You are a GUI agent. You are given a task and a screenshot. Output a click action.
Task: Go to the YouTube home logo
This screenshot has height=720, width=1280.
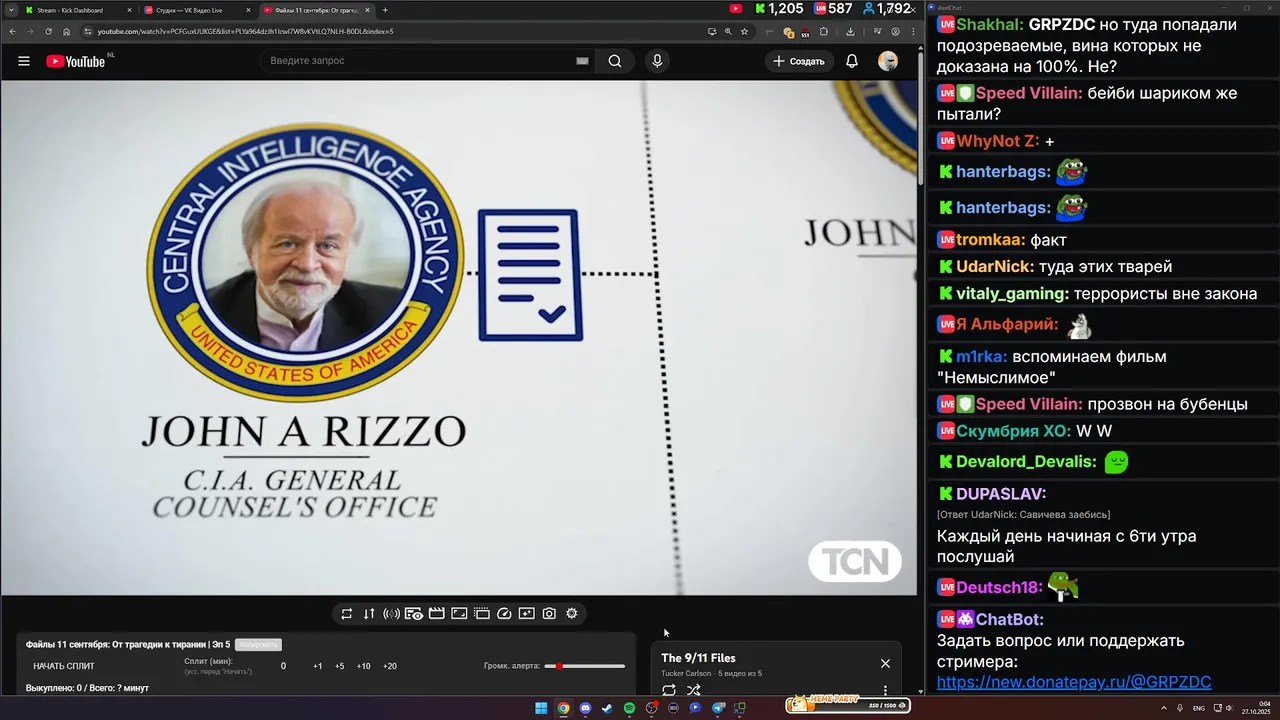tap(75, 61)
